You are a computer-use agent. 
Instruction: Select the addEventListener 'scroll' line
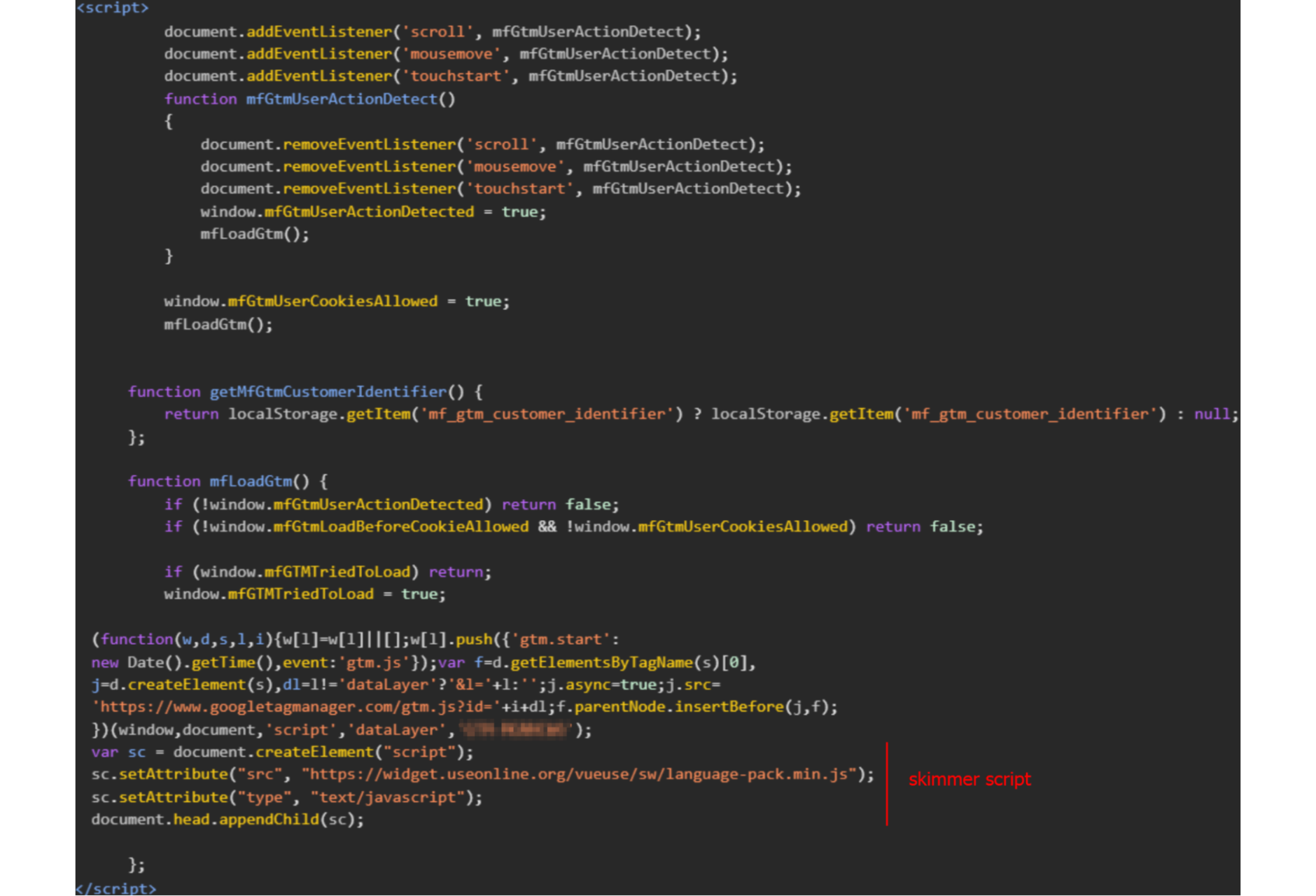(433, 31)
